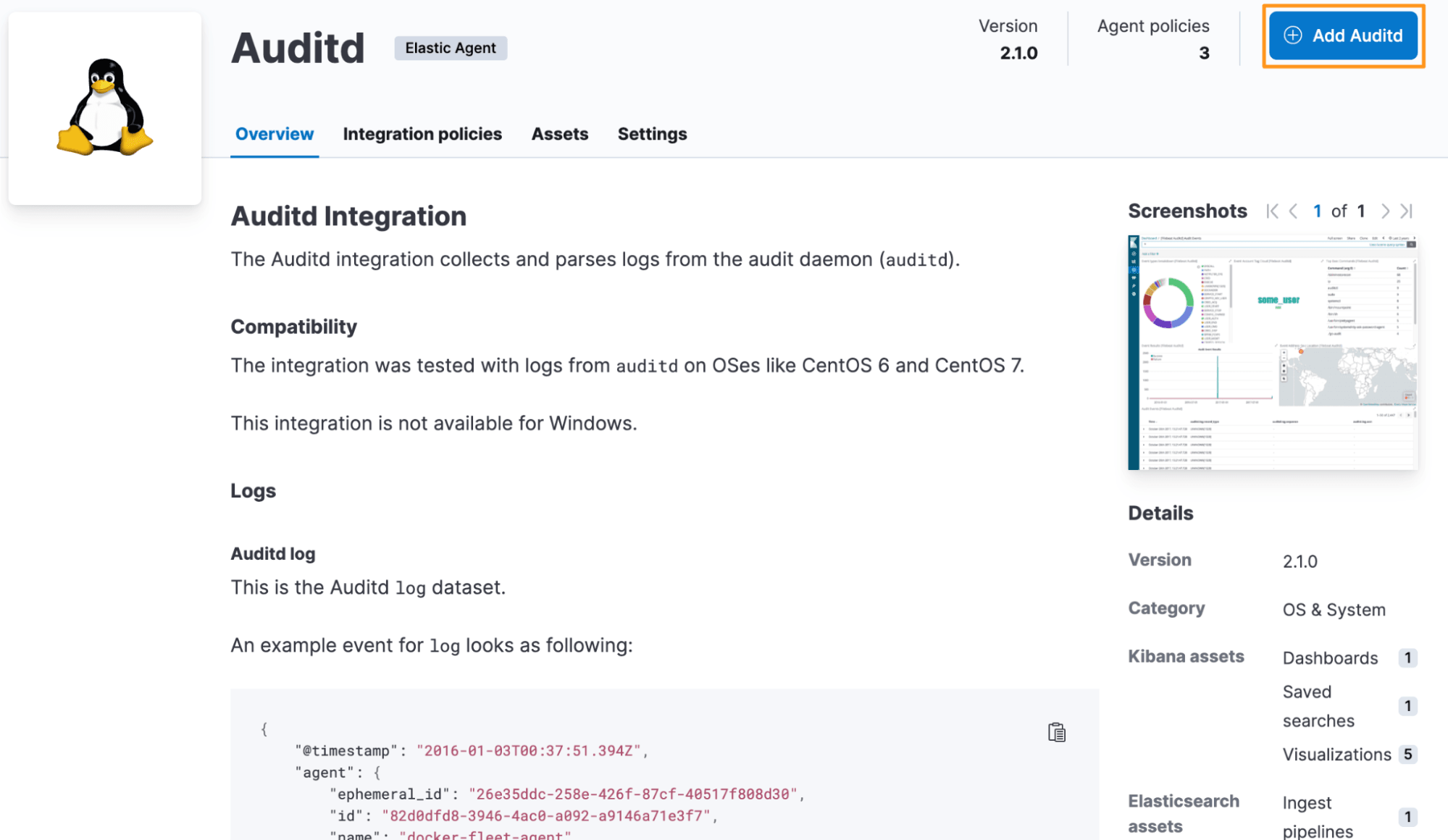Open the Settings tab
Image resolution: width=1448 pixels, height=840 pixels.
click(652, 134)
